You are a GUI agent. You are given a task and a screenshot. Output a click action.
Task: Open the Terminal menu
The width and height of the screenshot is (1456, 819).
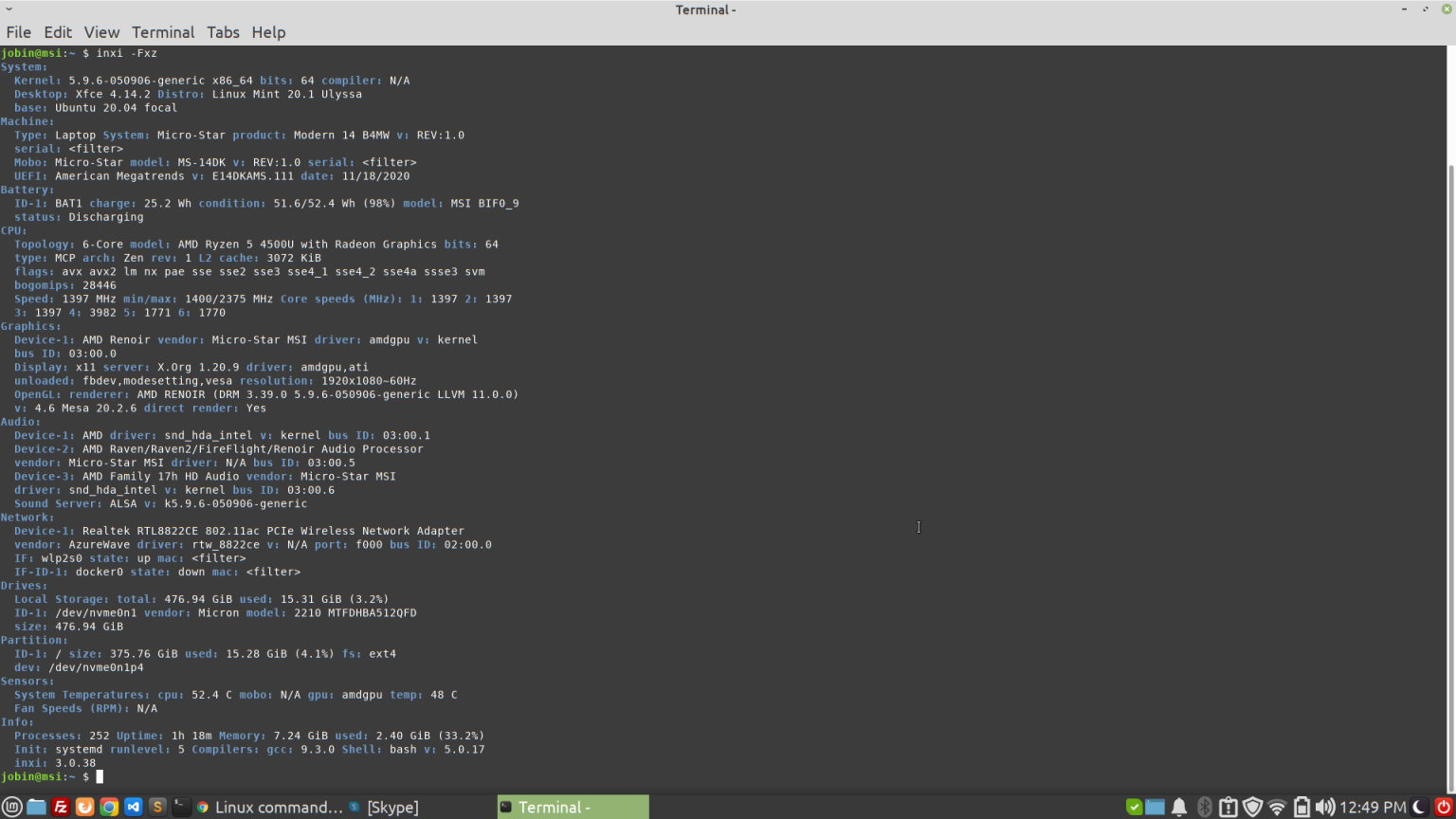162,31
